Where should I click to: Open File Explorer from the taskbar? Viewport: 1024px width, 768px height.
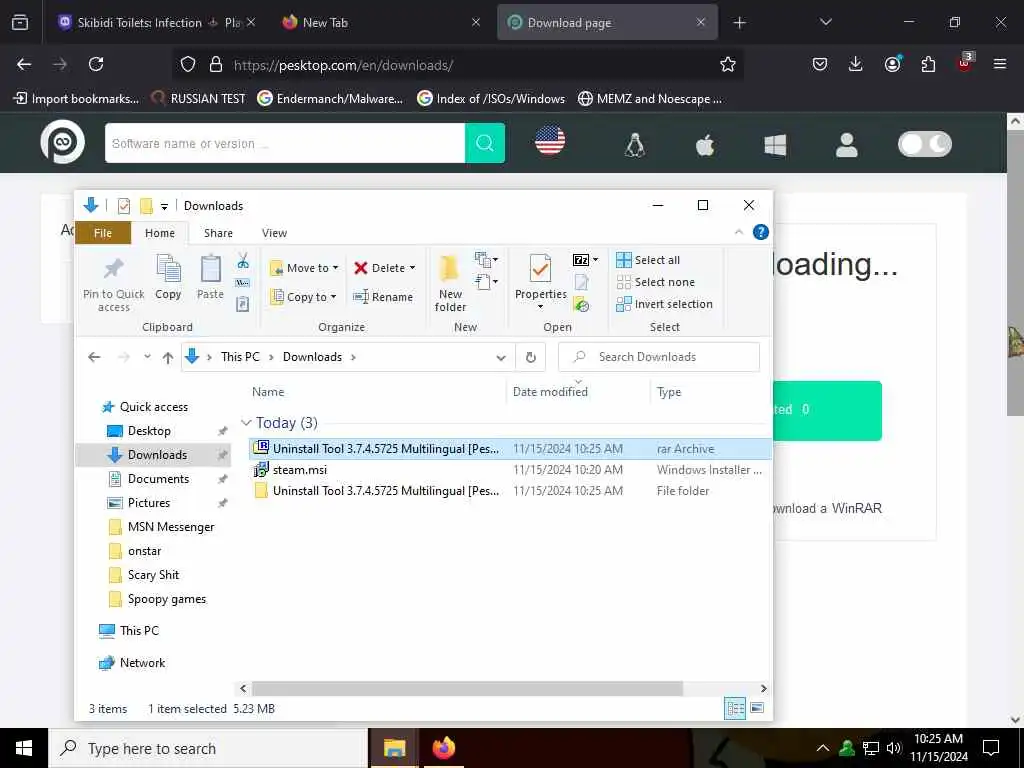click(x=394, y=748)
